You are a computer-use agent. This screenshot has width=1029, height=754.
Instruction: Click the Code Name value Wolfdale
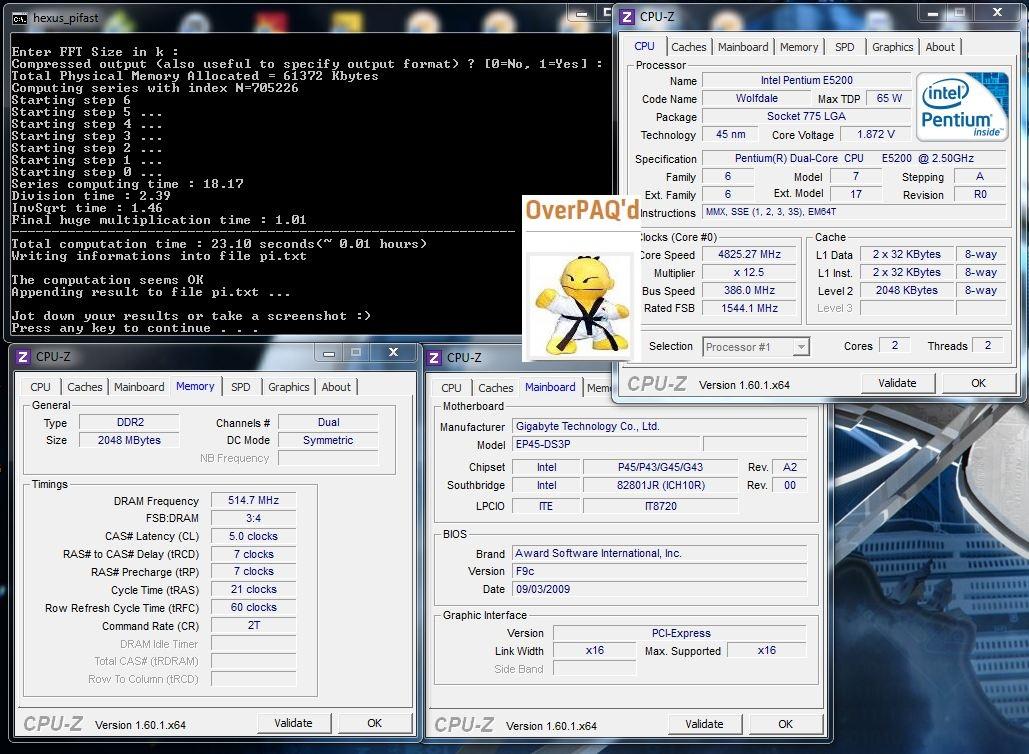point(757,98)
